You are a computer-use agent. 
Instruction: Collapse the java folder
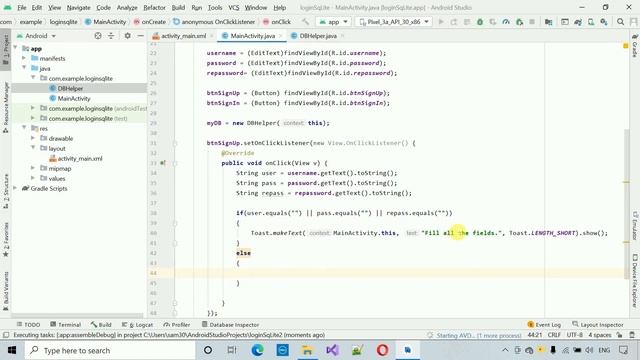pos(24,68)
